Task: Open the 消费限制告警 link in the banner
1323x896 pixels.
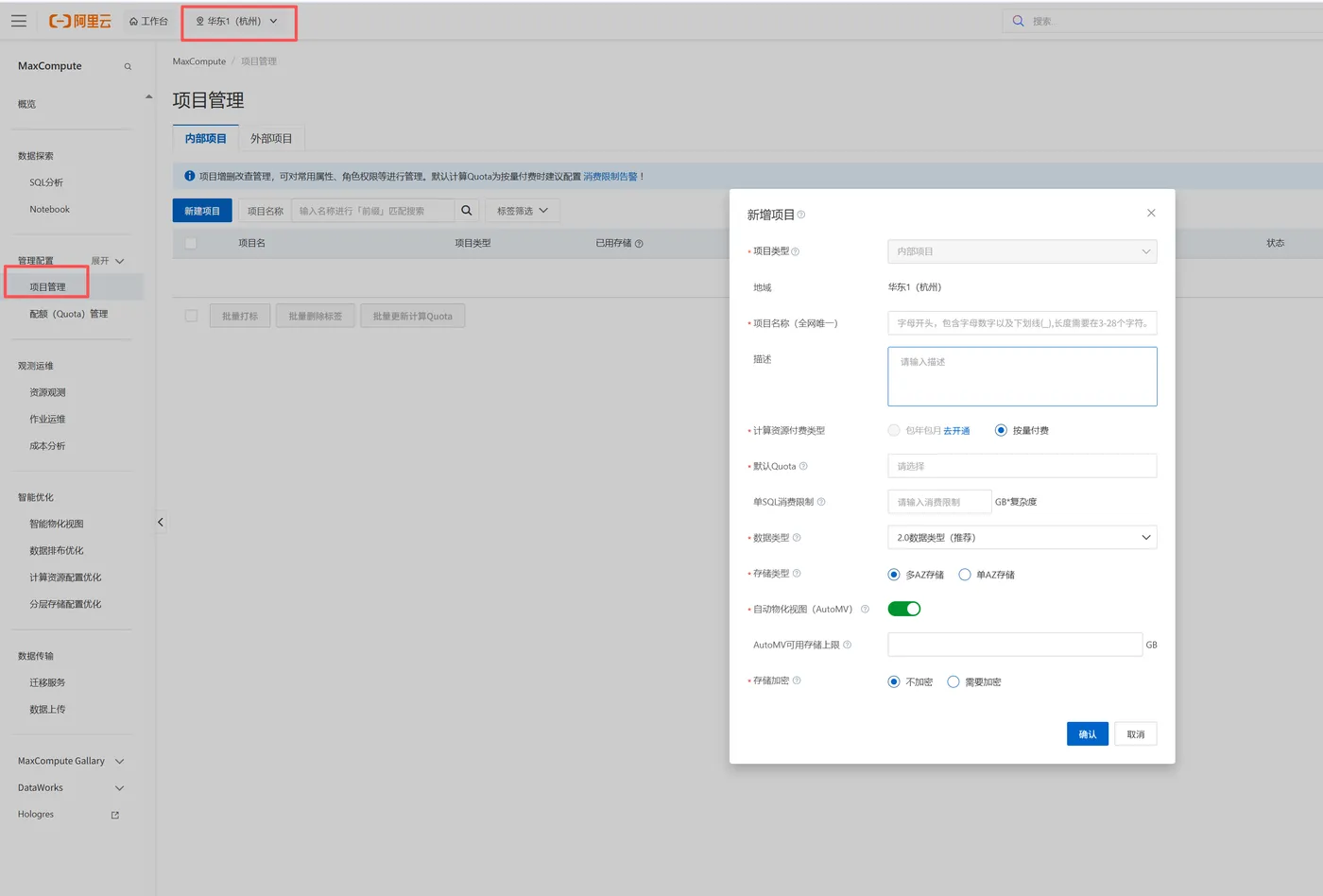Action: pyautogui.click(x=610, y=177)
